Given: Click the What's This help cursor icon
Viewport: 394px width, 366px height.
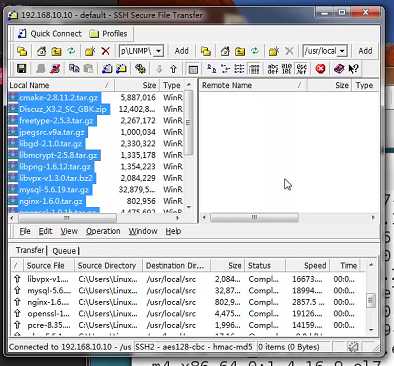Looking at the screenshot, I should point(353,69).
